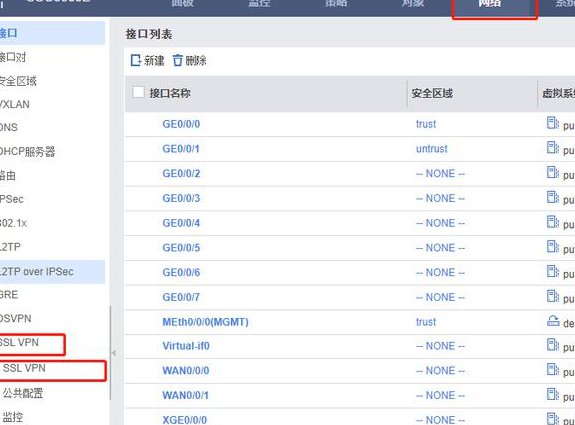The image size is (575, 425).
Task: Click virtual system icon in GE0/0/3 row
Action: 553,197
